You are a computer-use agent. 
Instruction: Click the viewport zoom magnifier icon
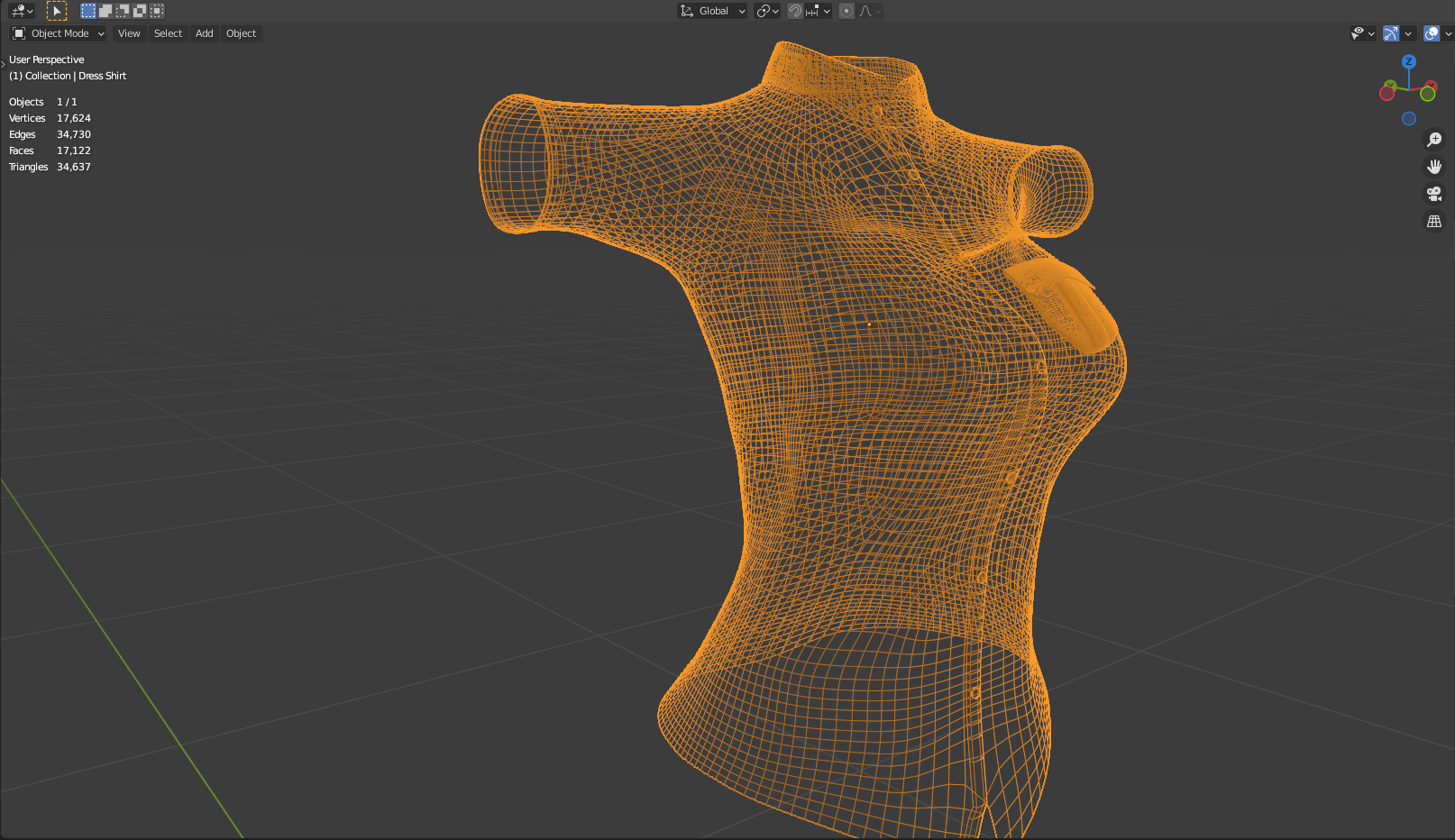click(1434, 140)
